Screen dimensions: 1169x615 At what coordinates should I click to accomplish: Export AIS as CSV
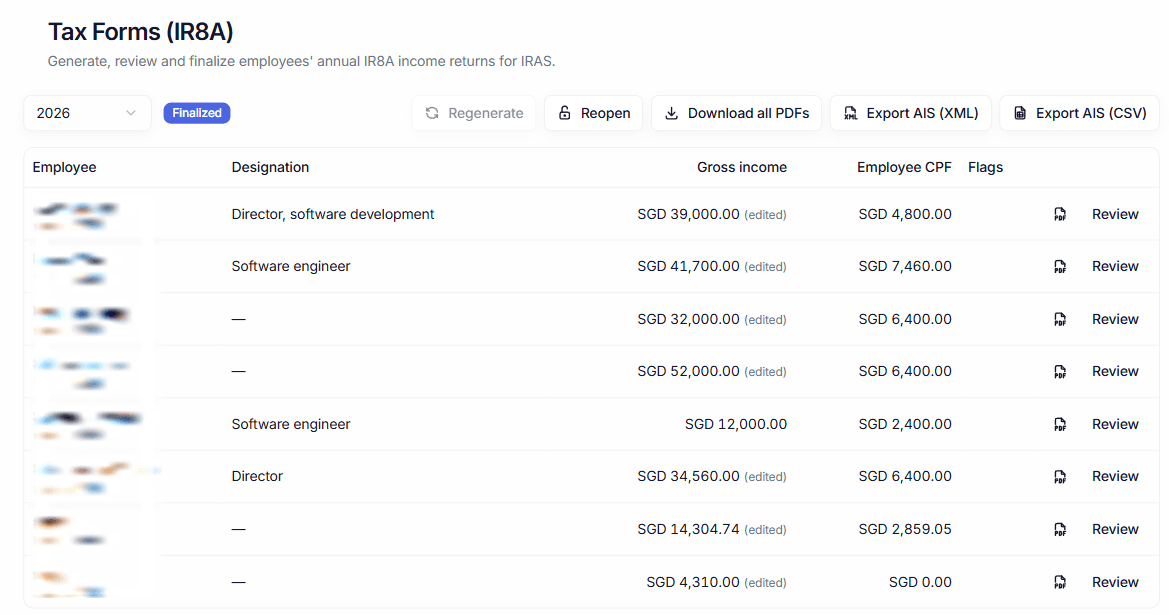pyautogui.click(x=1080, y=113)
